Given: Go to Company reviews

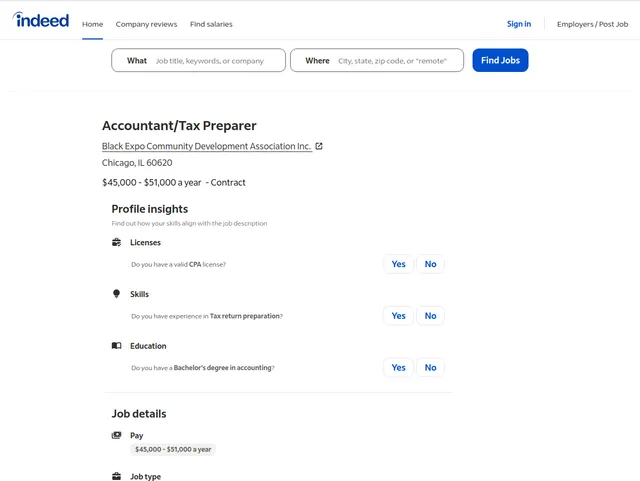Looking at the screenshot, I should pos(146,24).
